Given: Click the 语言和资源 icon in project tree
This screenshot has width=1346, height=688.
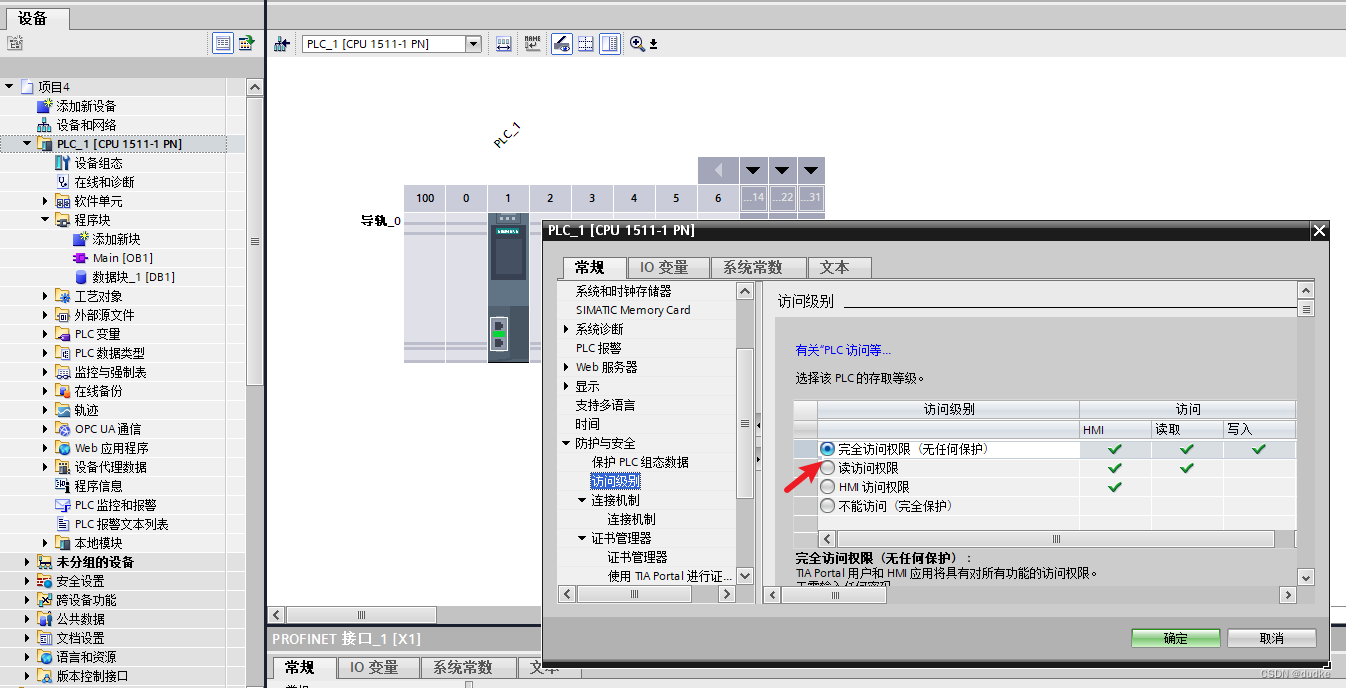Looking at the screenshot, I should click(x=44, y=657).
